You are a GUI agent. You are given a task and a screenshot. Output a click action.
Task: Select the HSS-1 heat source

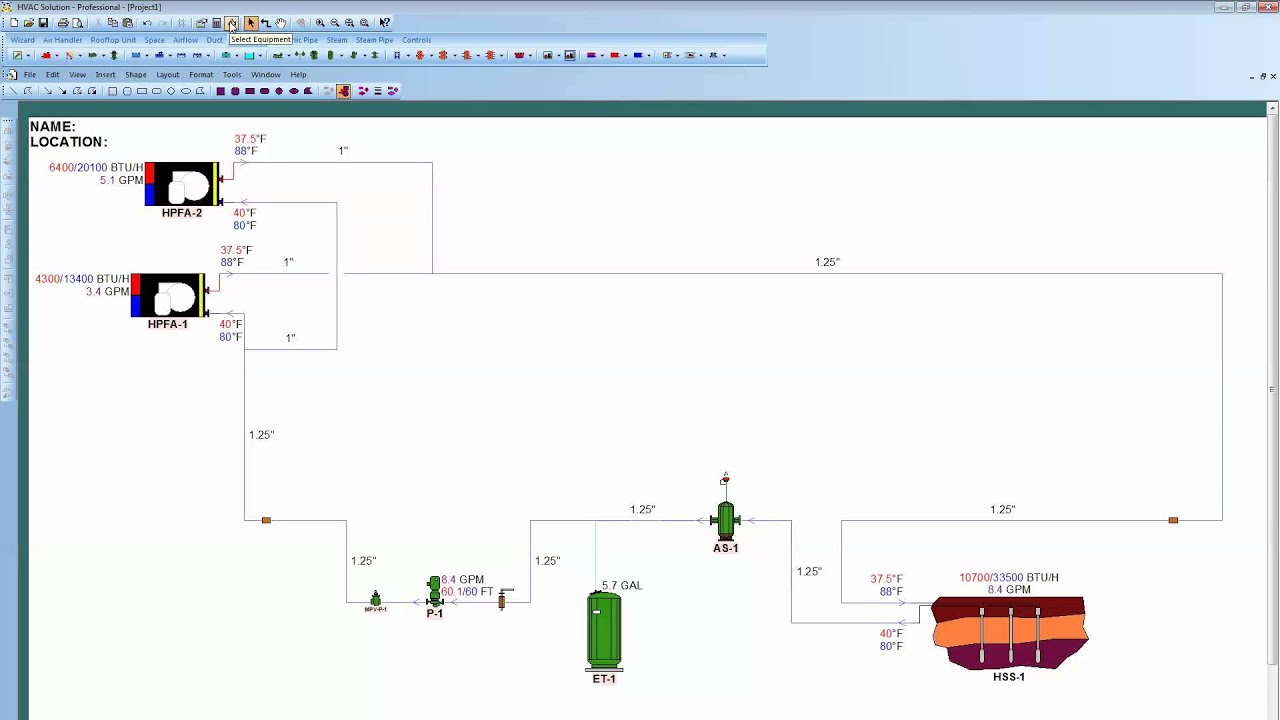point(1009,633)
